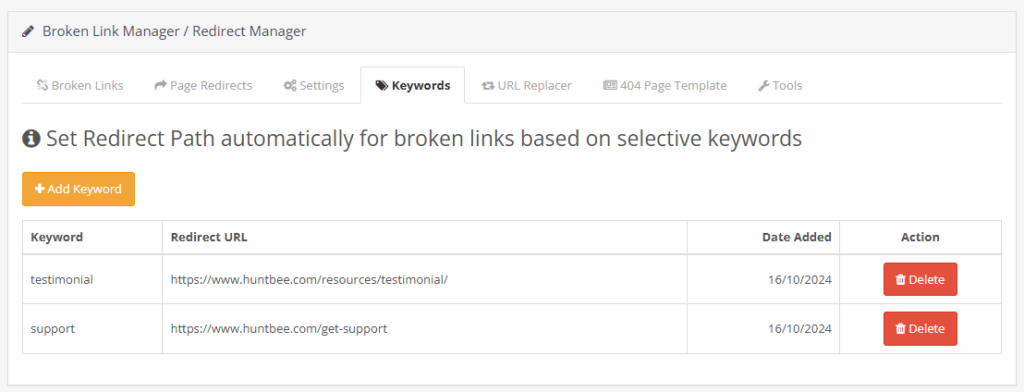Click the Keyword column header

(57, 237)
